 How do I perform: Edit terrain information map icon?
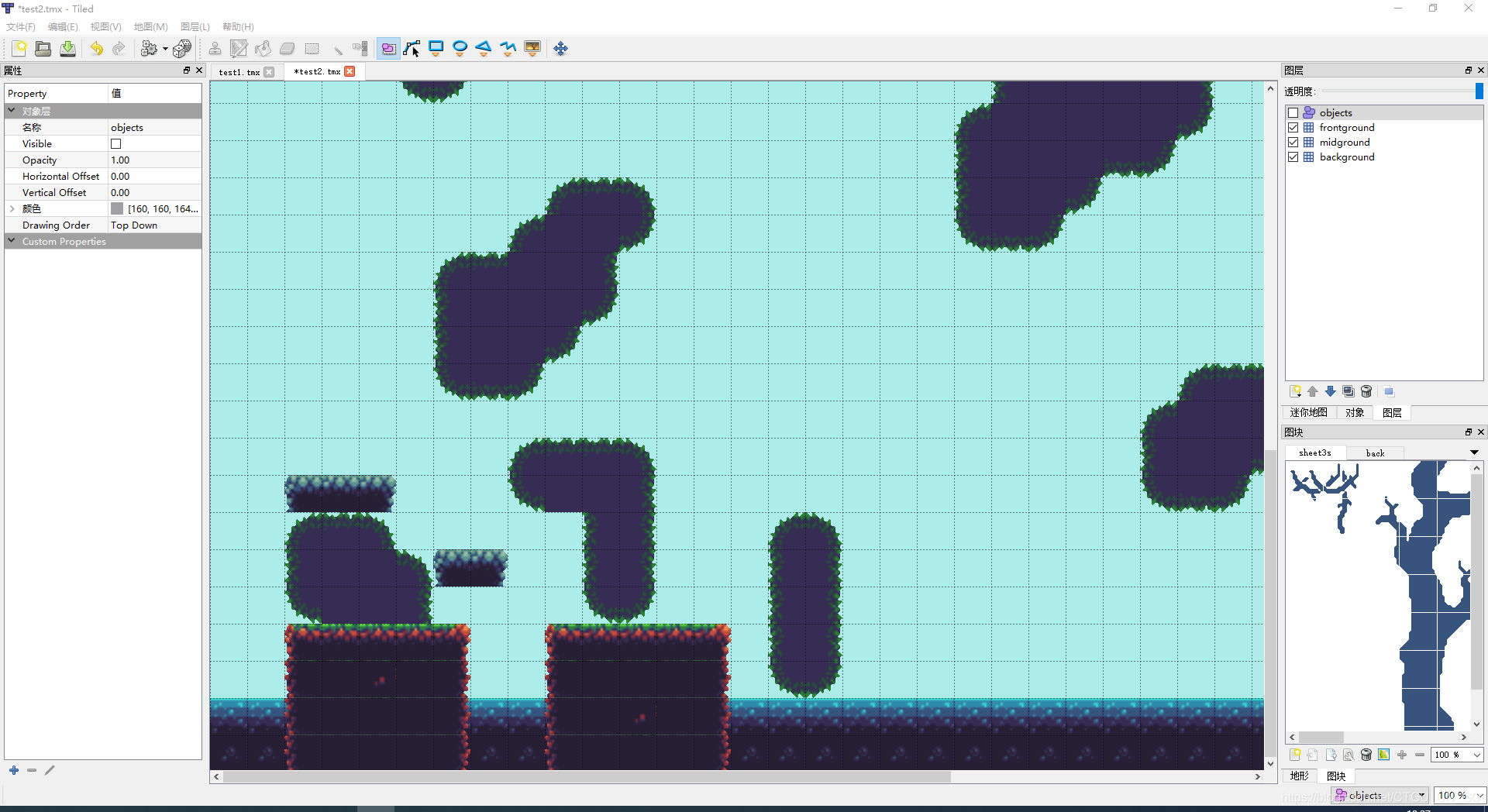tap(1384, 755)
